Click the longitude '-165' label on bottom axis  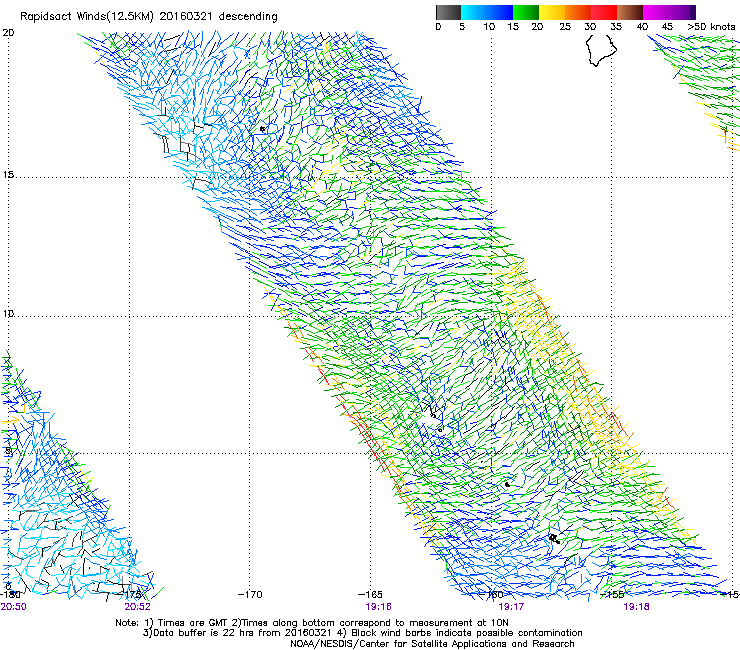370,594
